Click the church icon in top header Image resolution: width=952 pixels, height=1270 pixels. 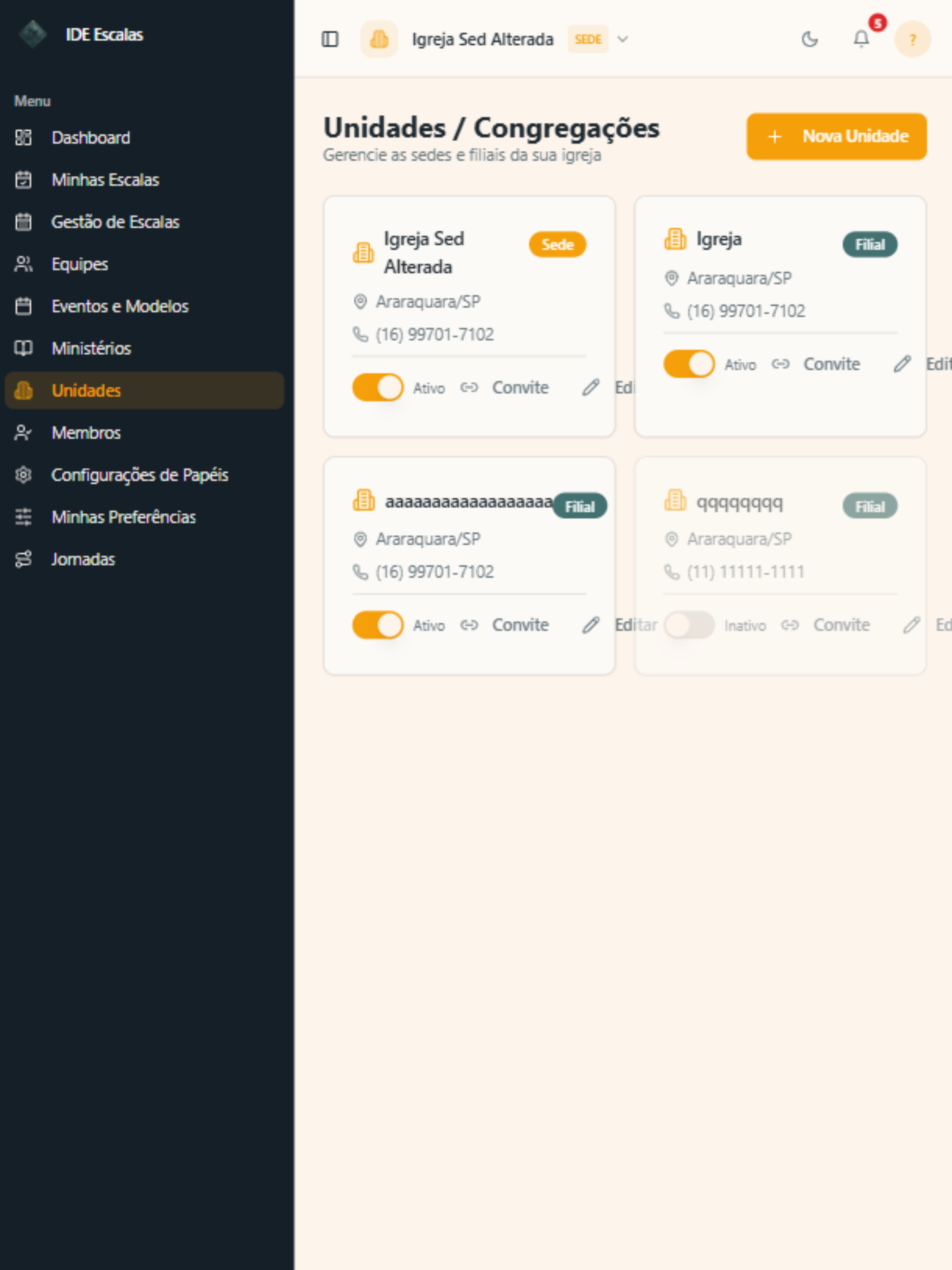pyautogui.click(x=379, y=39)
